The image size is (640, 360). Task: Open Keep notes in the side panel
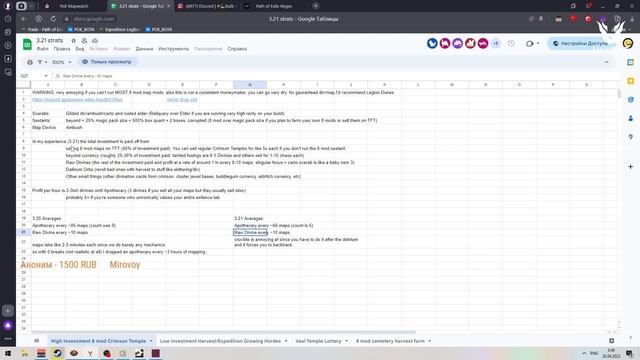pos(631,81)
